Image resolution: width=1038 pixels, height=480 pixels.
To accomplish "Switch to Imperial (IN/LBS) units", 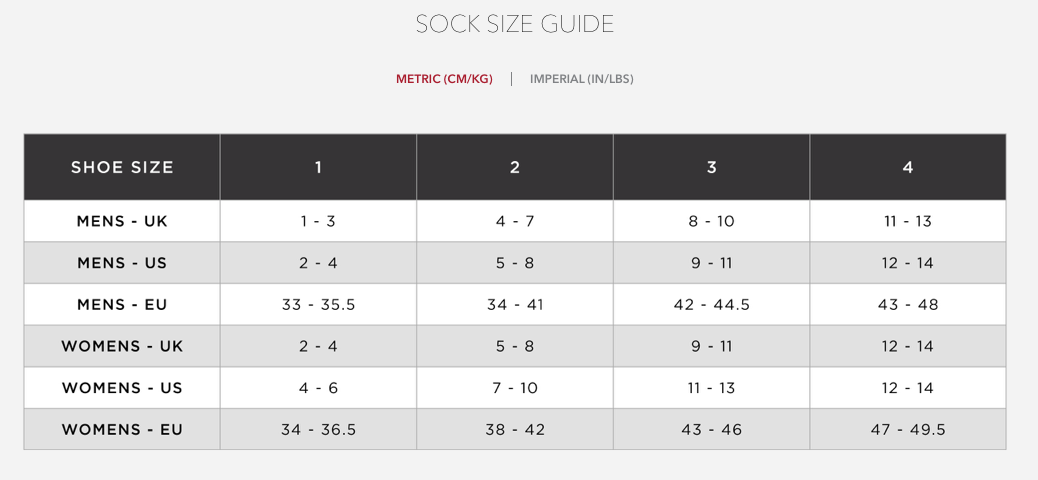I will 581,79.
